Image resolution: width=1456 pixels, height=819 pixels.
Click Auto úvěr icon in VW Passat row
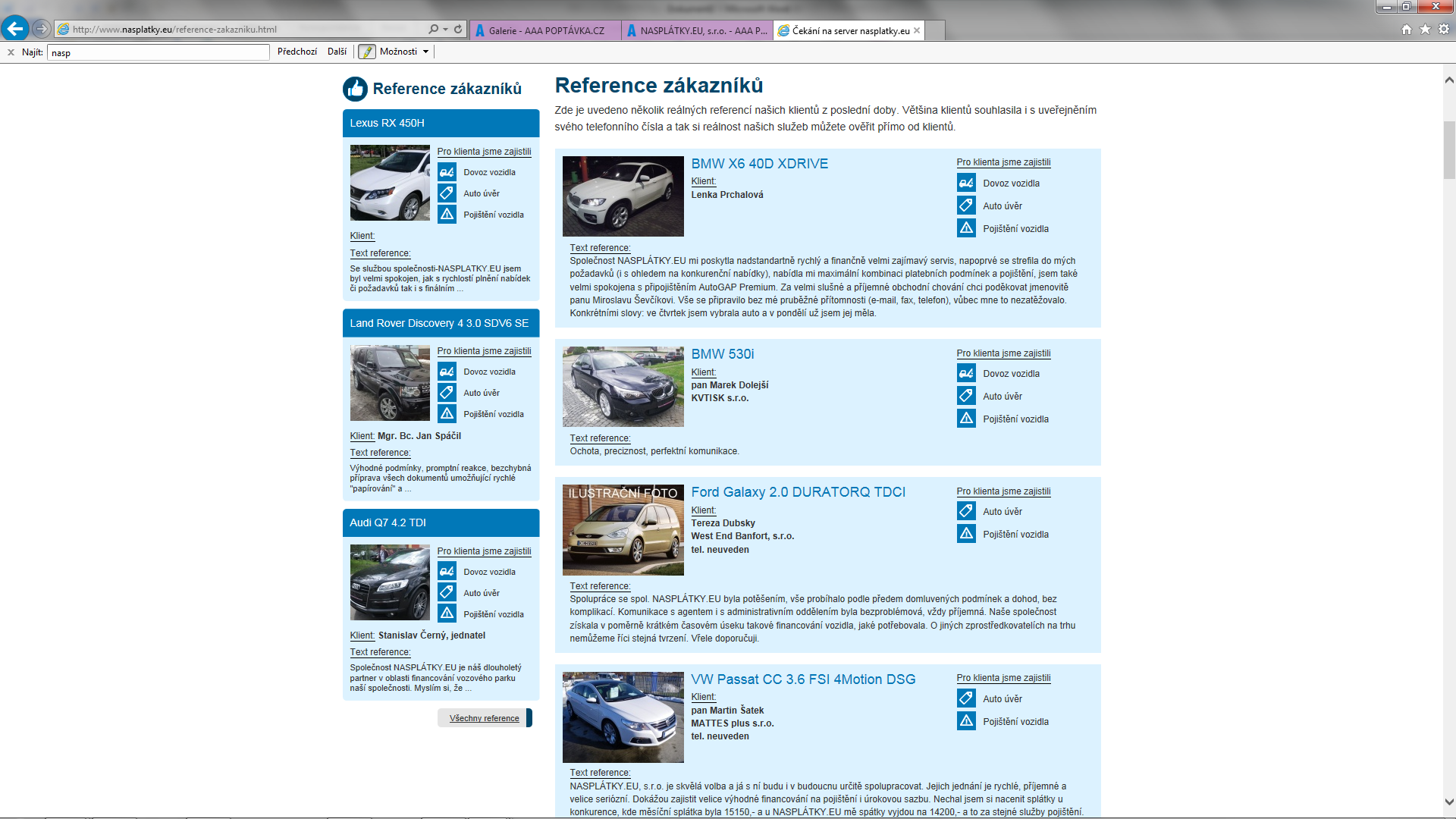coord(966,698)
